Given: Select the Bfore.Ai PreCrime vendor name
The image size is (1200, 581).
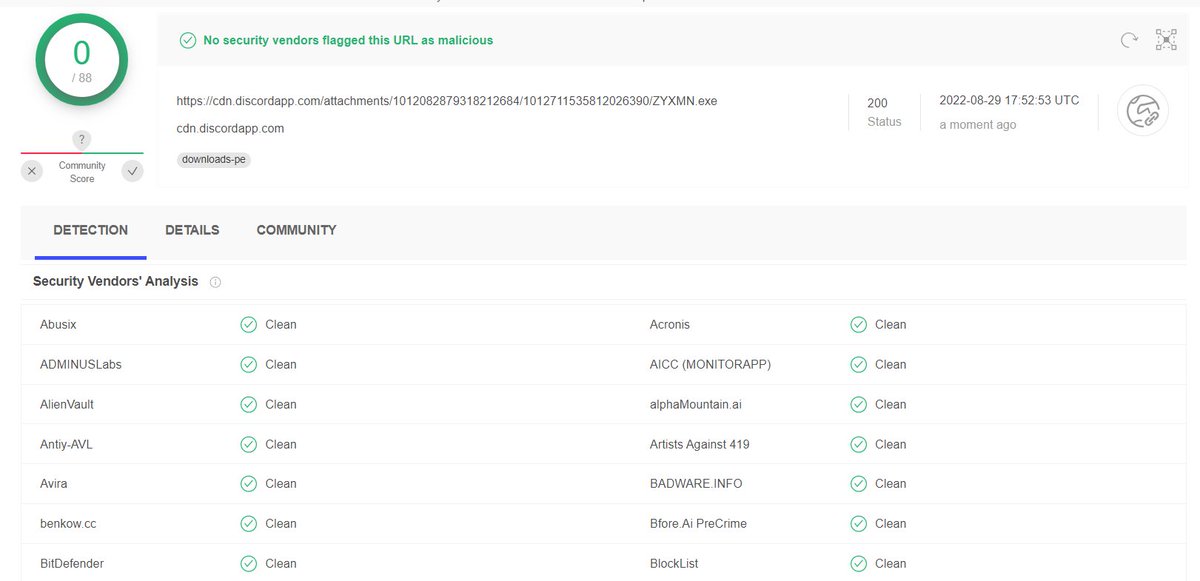Looking at the screenshot, I should coord(698,523).
